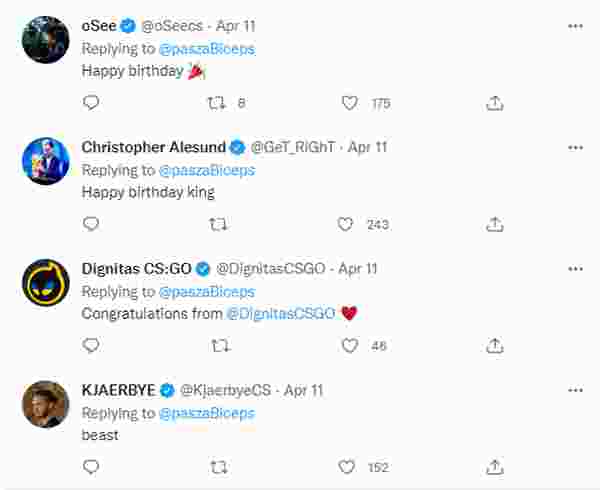Like oSee's Happy birthday tweet

(x=349, y=103)
